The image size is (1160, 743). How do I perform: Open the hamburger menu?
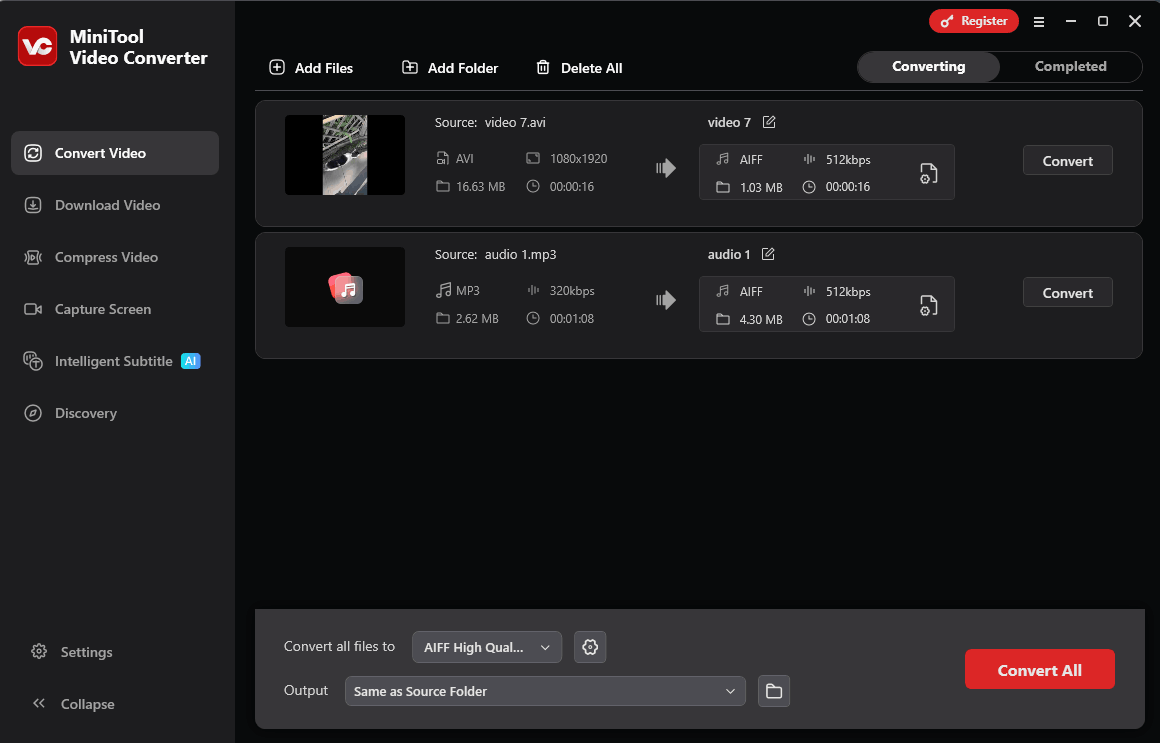click(1039, 21)
